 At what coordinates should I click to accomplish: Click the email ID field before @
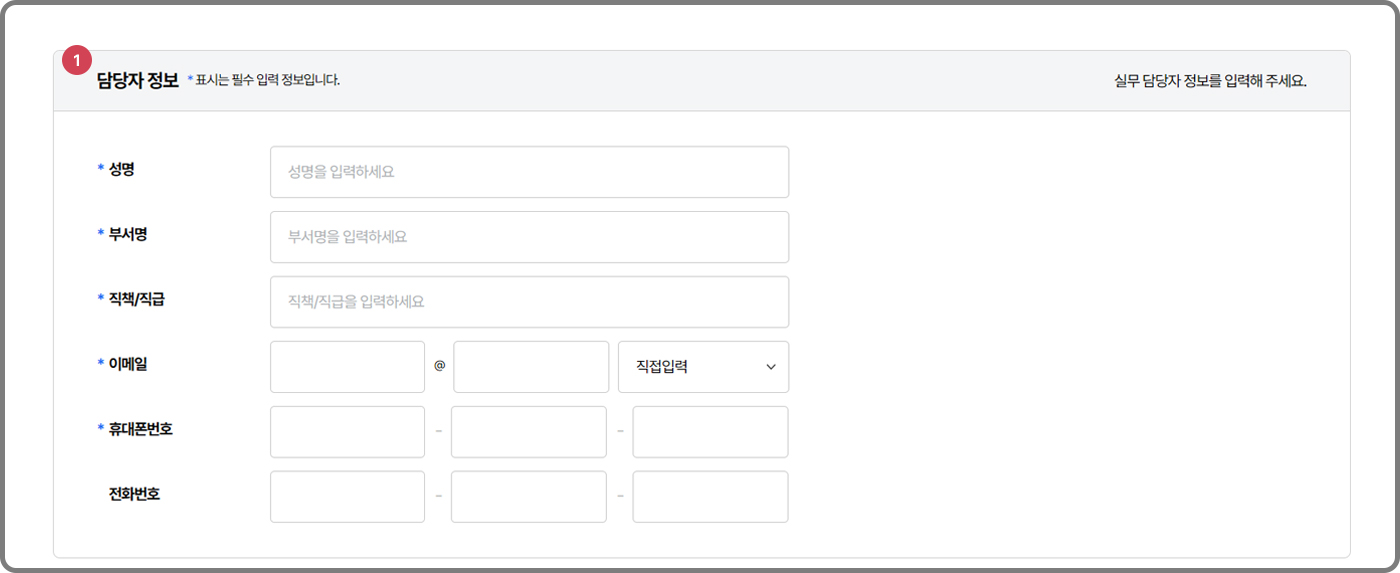pos(347,367)
